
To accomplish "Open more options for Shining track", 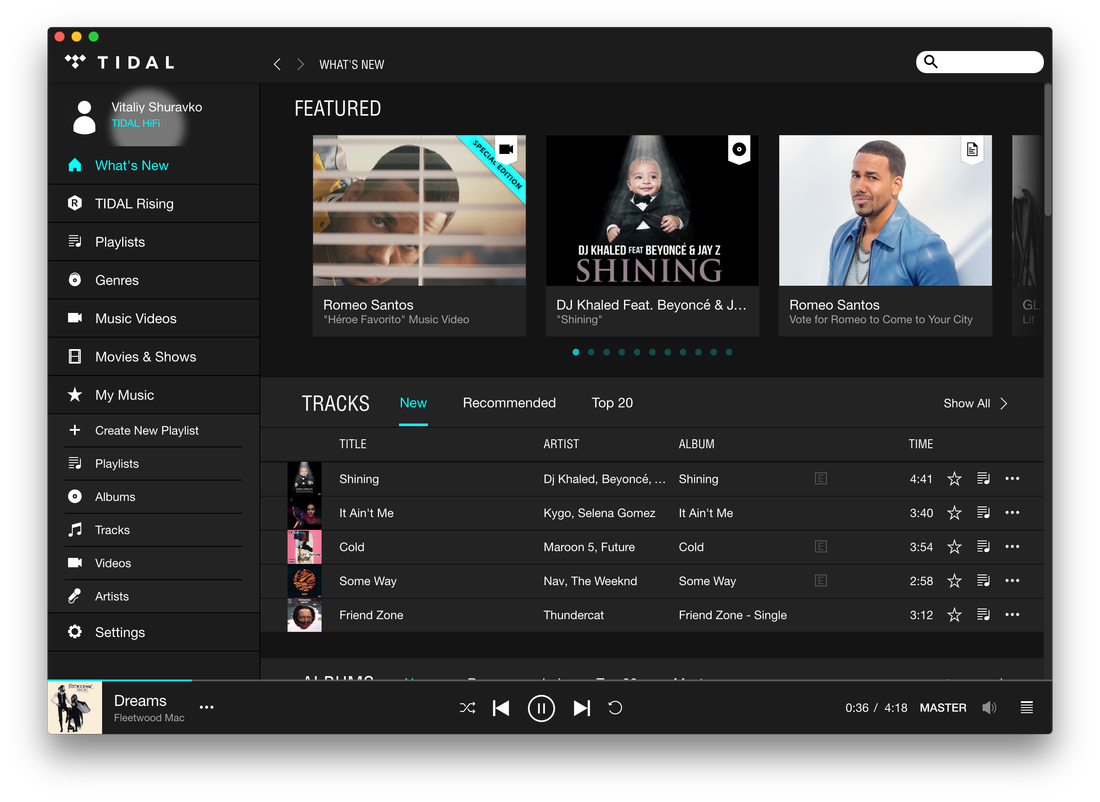I will coord(1012,479).
